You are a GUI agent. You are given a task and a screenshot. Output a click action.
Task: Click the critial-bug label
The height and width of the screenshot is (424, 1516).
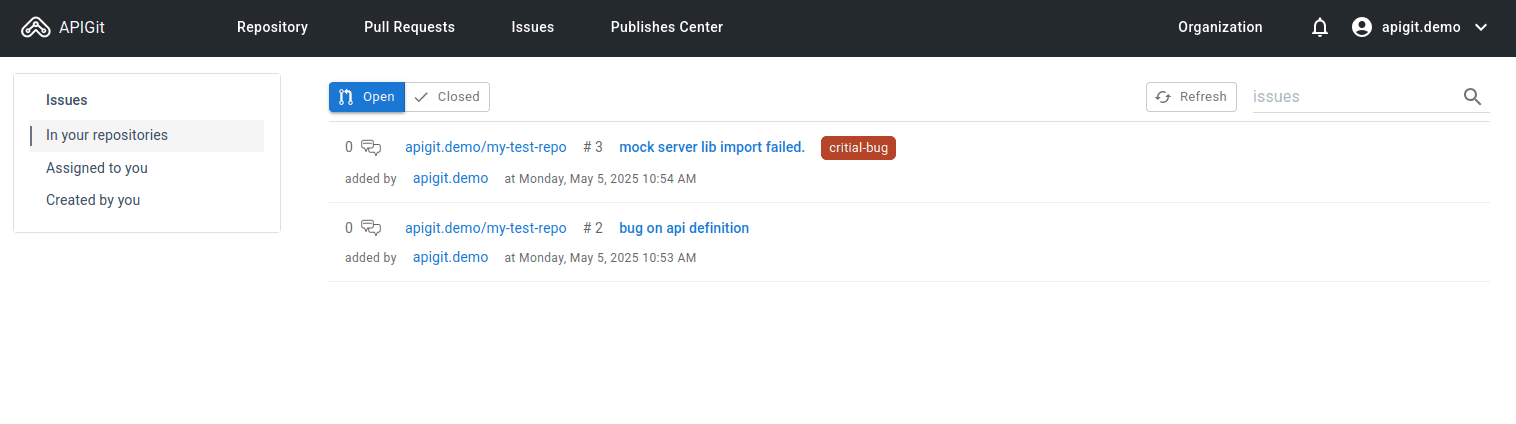[x=858, y=148]
